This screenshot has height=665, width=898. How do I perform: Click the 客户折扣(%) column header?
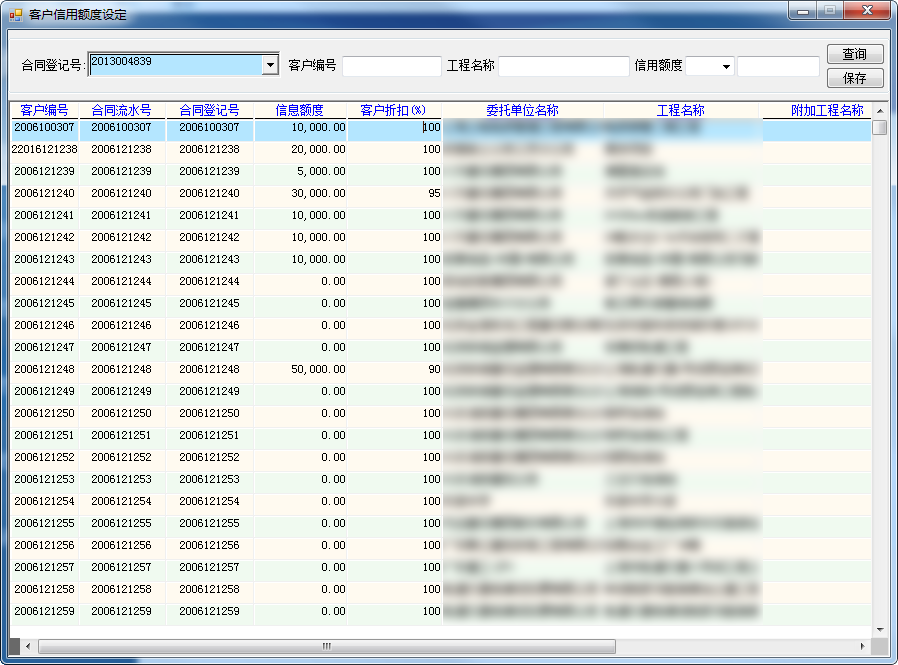pos(393,110)
